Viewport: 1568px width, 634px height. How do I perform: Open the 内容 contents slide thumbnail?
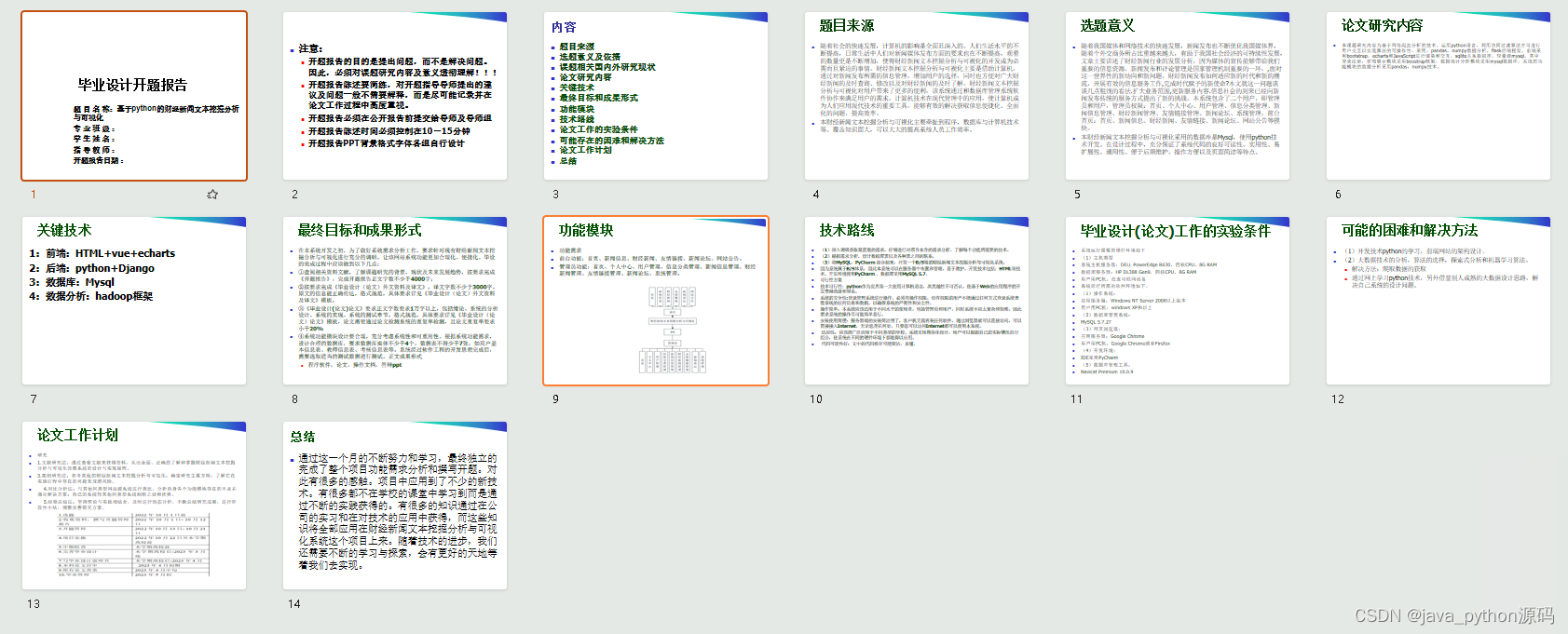(656, 96)
